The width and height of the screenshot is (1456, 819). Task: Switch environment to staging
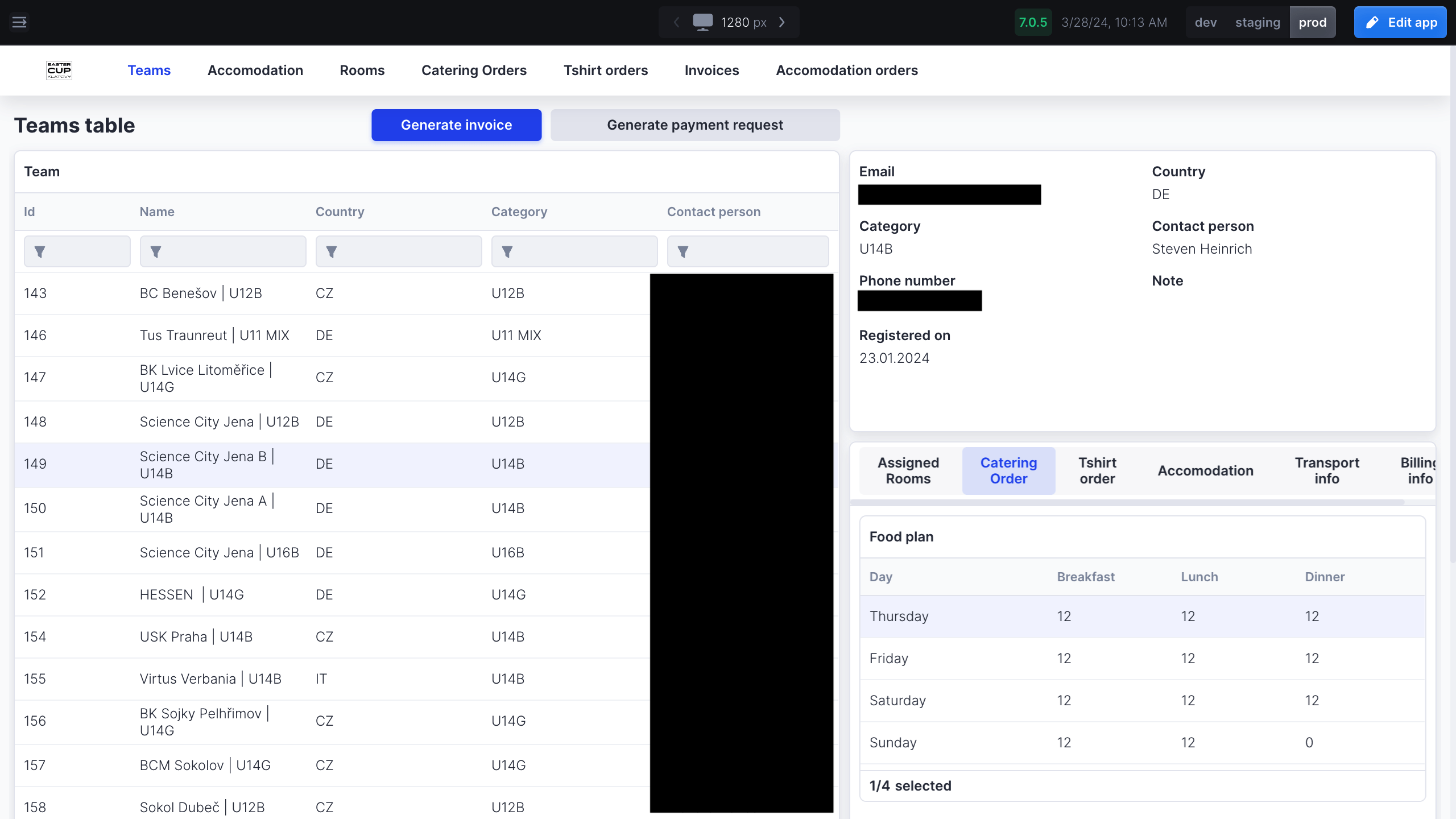(1258, 22)
